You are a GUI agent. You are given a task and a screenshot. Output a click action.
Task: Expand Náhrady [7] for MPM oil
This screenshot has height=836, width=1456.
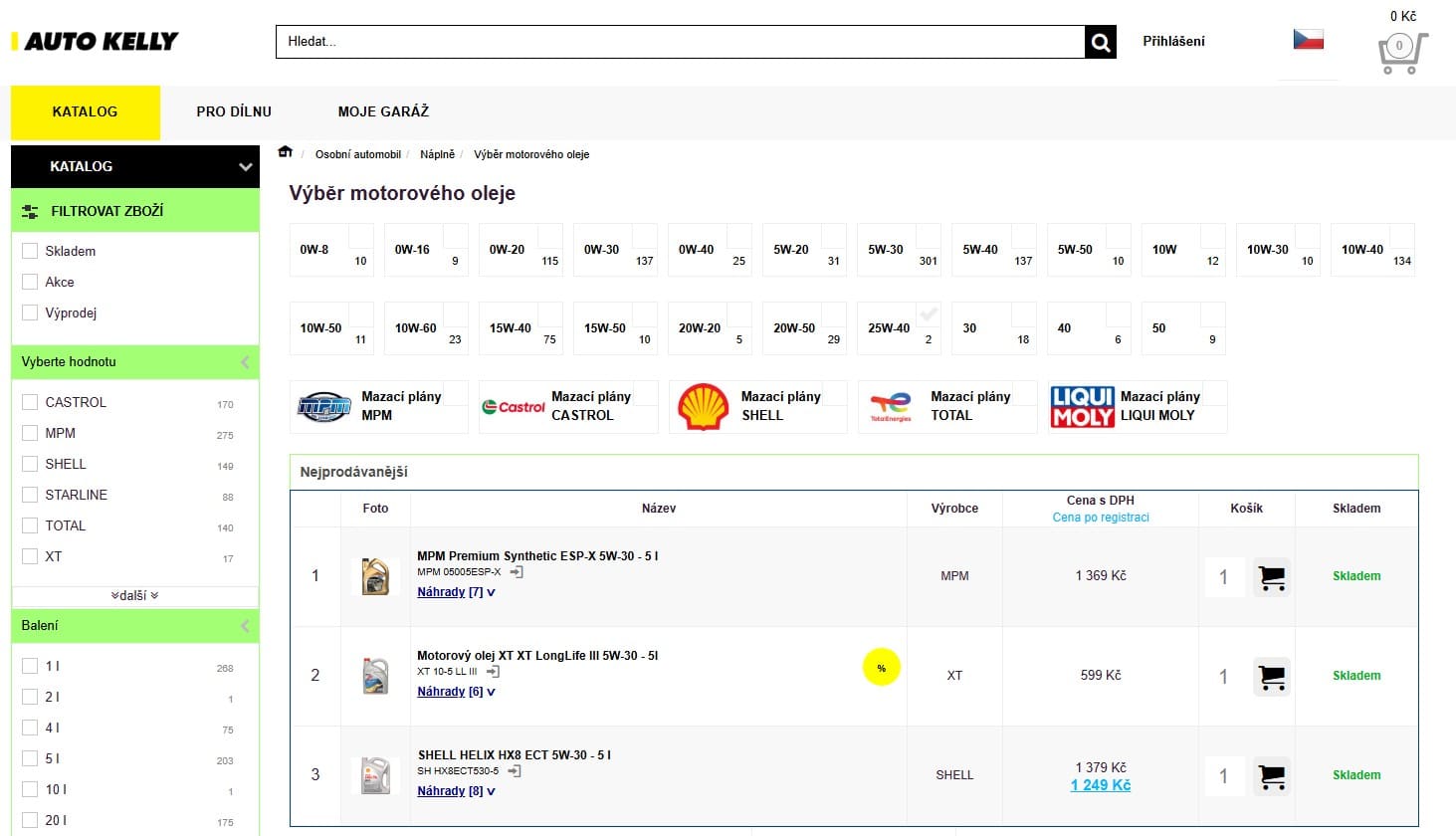[455, 592]
